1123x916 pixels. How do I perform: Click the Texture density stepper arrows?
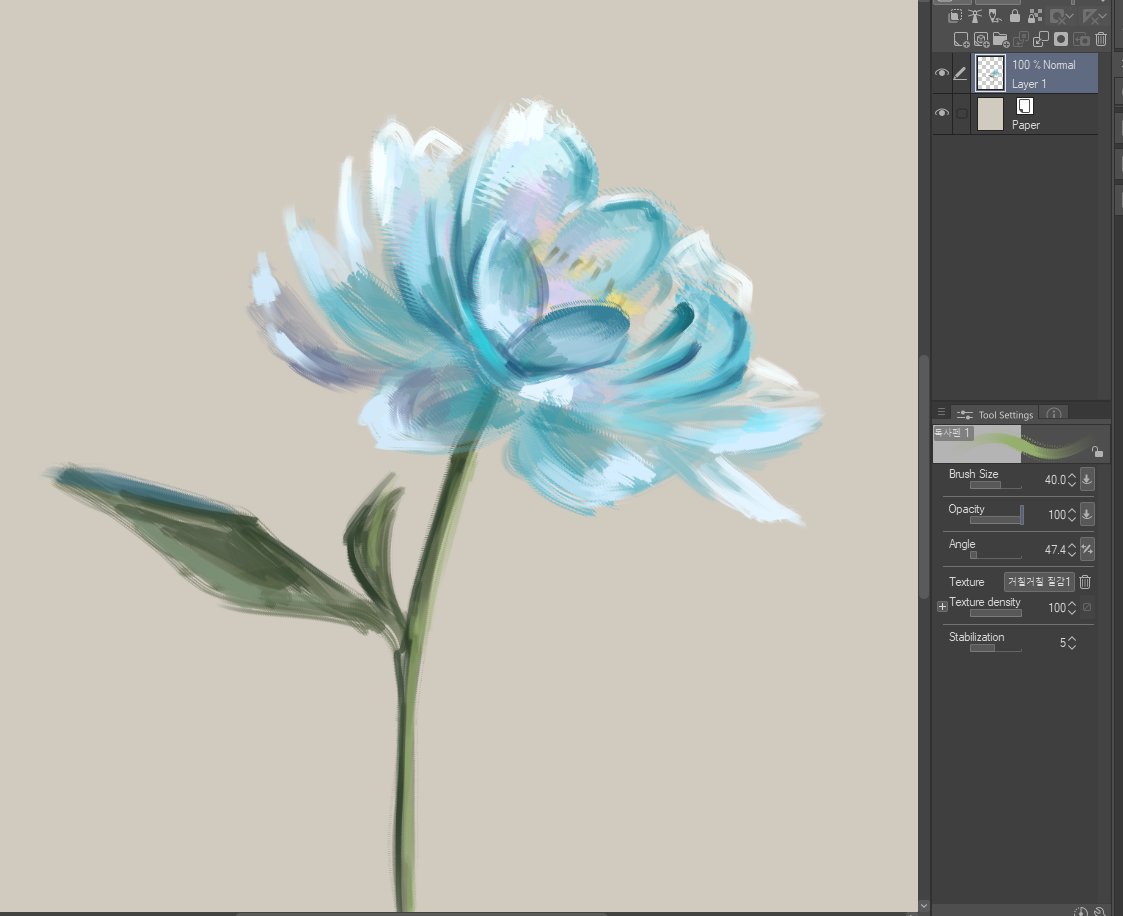pyautogui.click(x=1071, y=608)
